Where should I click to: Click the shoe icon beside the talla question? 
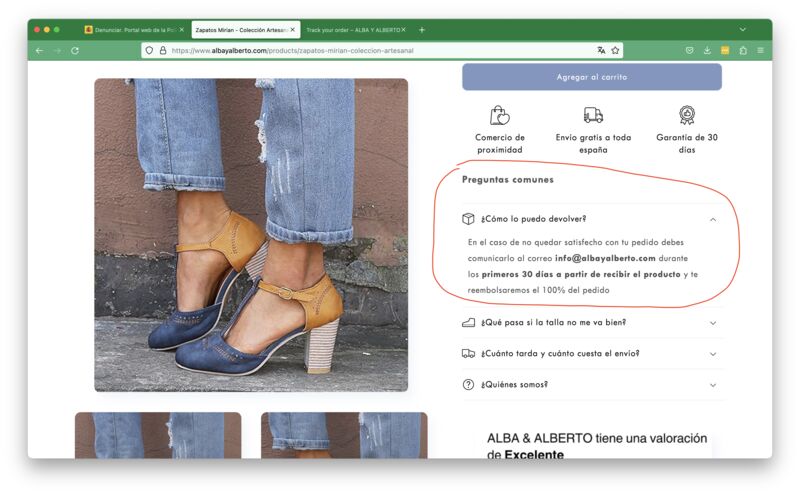pyautogui.click(x=468, y=323)
